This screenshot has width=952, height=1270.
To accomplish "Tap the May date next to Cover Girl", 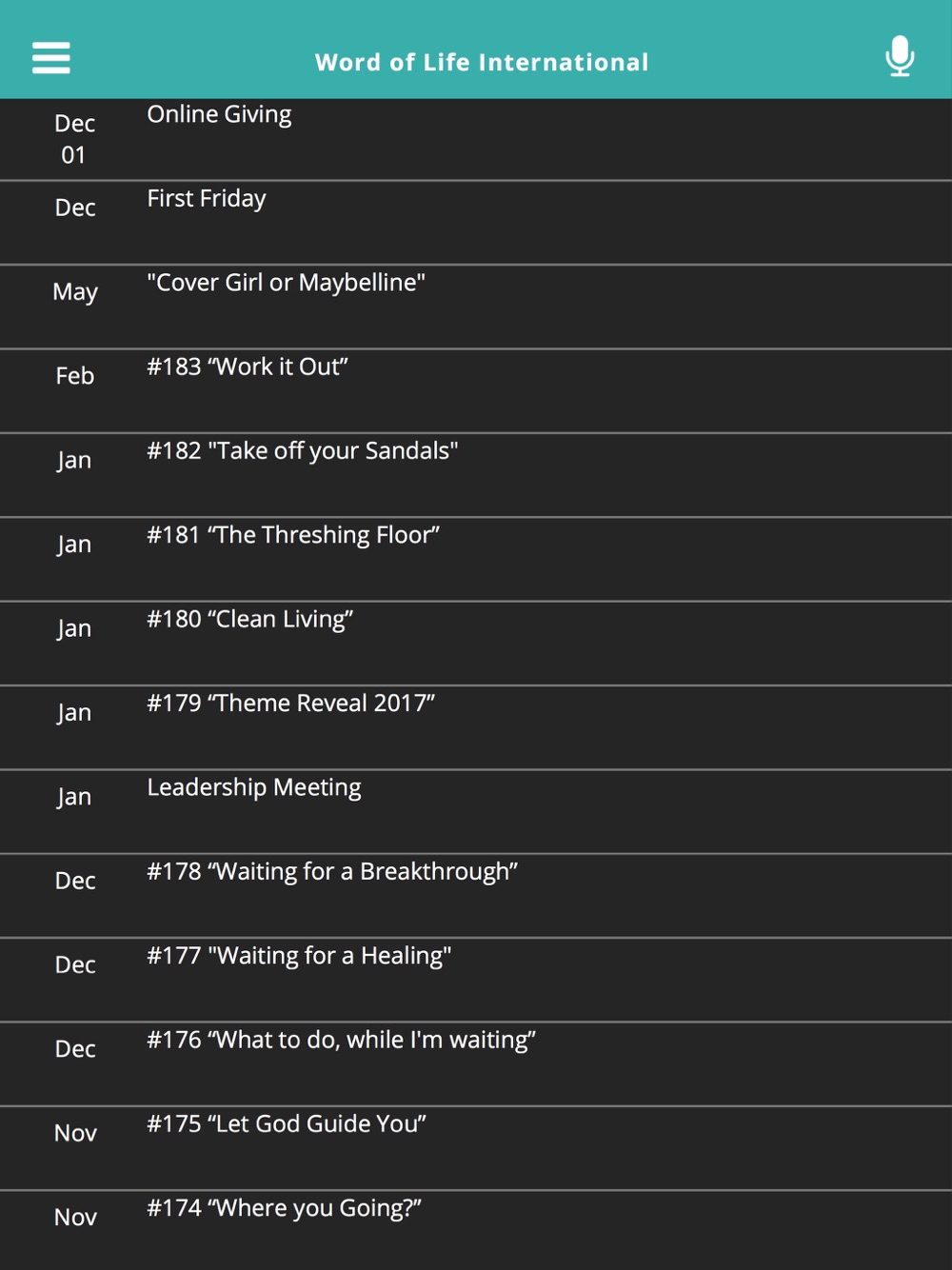I will click(x=75, y=292).
